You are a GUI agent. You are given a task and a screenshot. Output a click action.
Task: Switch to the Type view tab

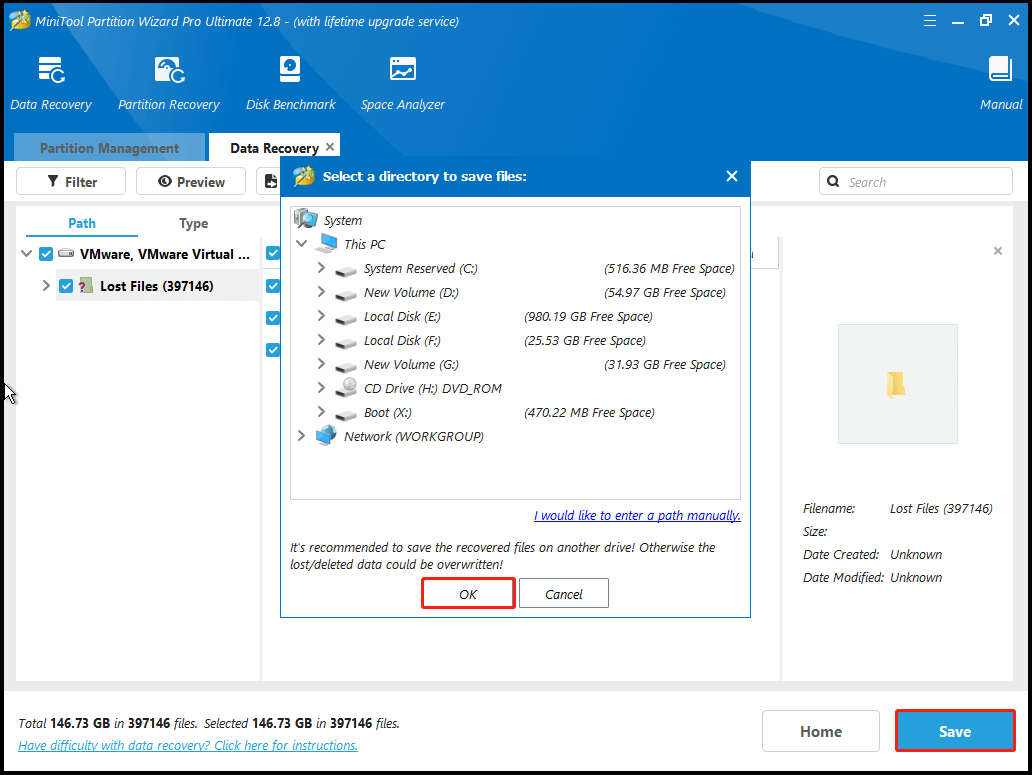click(193, 223)
